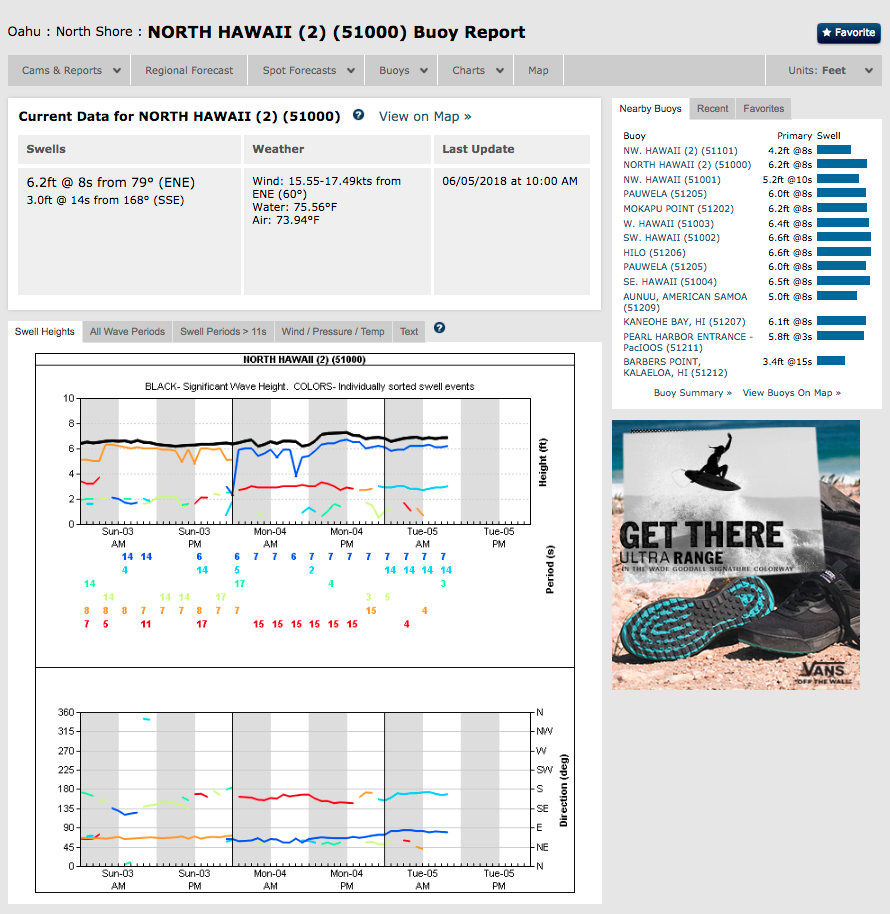The width and height of the screenshot is (890, 914).
Task: Change Units from Feet dropdown
Action: (823, 71)
